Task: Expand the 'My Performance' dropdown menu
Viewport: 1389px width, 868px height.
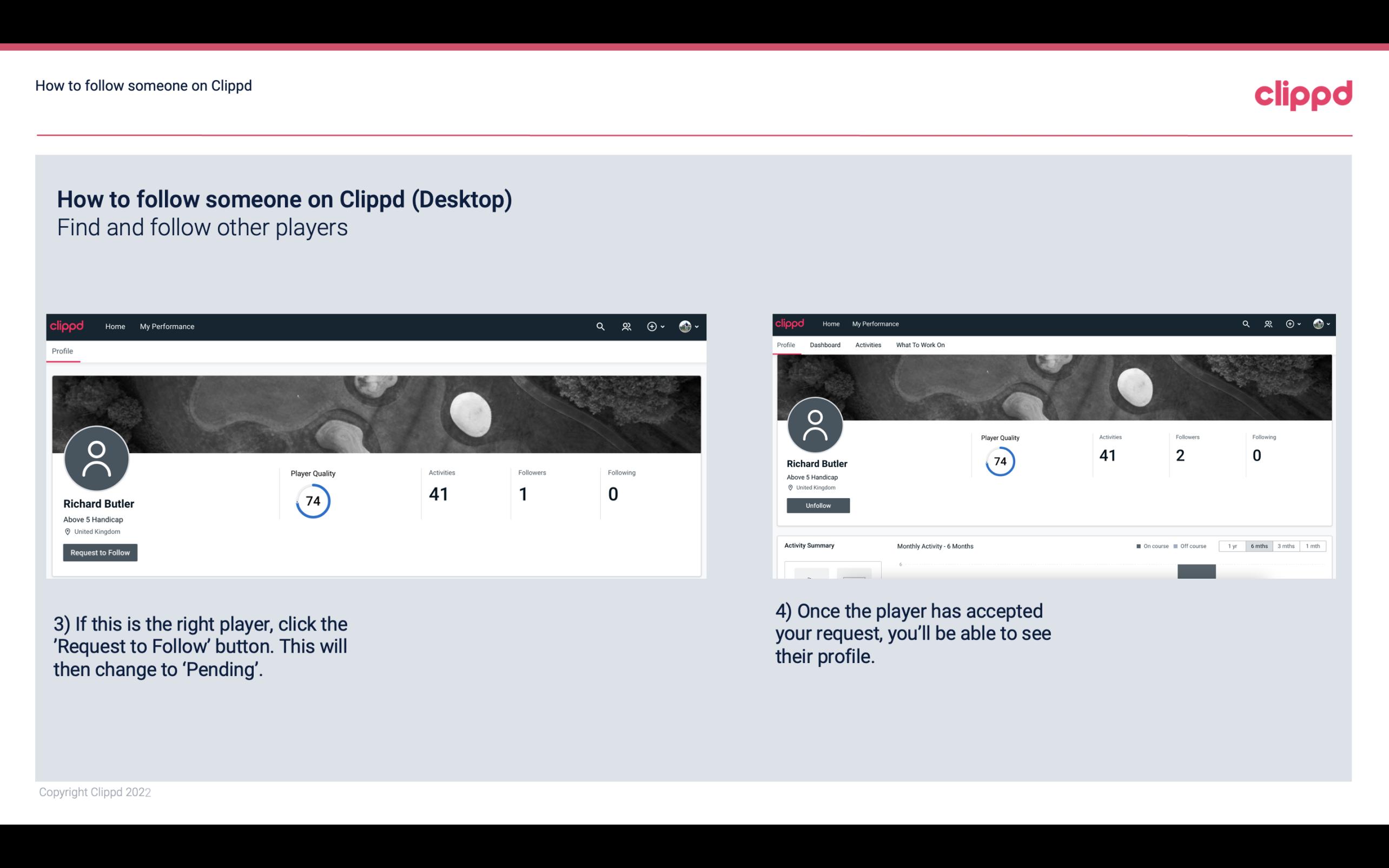Action: point(167,326)
